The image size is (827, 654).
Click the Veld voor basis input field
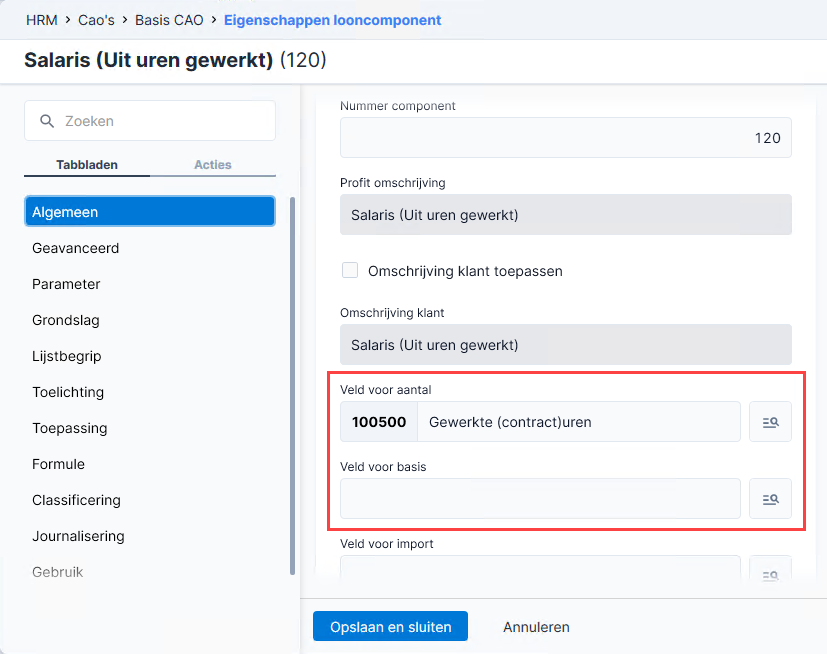pos(540,499)
